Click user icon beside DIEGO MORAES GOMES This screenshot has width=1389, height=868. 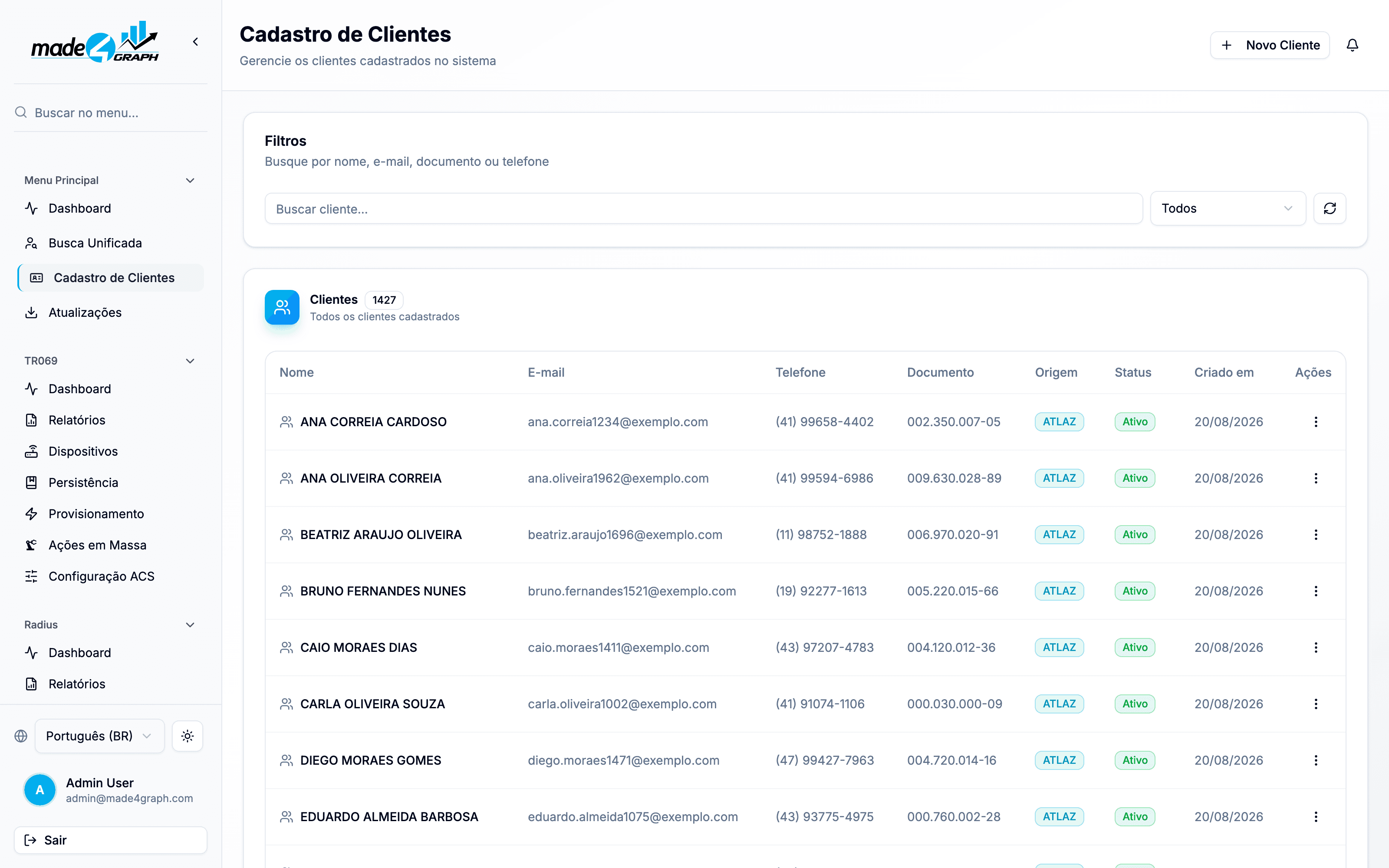[x=286, y=760]
